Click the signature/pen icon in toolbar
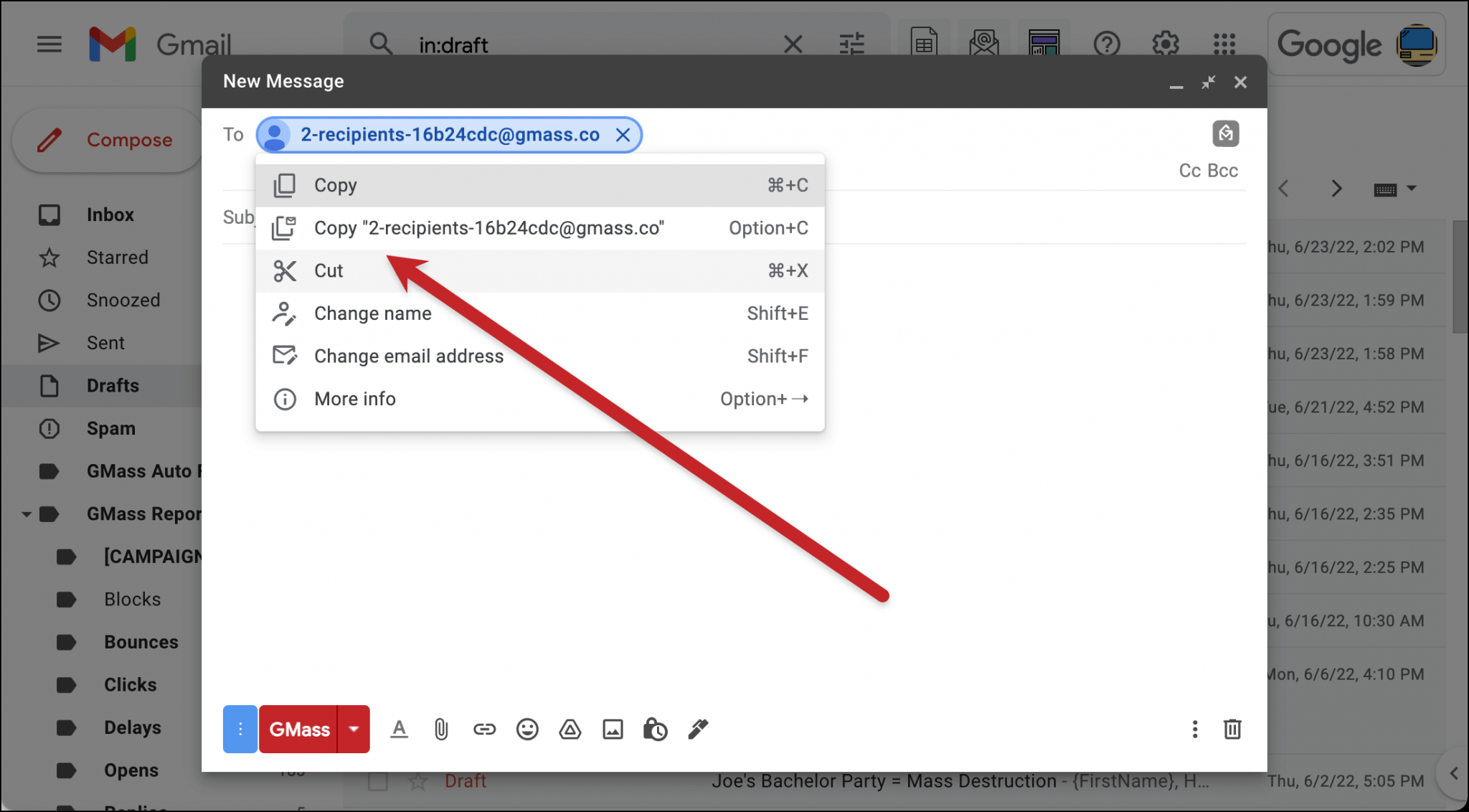 pyautogui.click(x=698, y=729)
